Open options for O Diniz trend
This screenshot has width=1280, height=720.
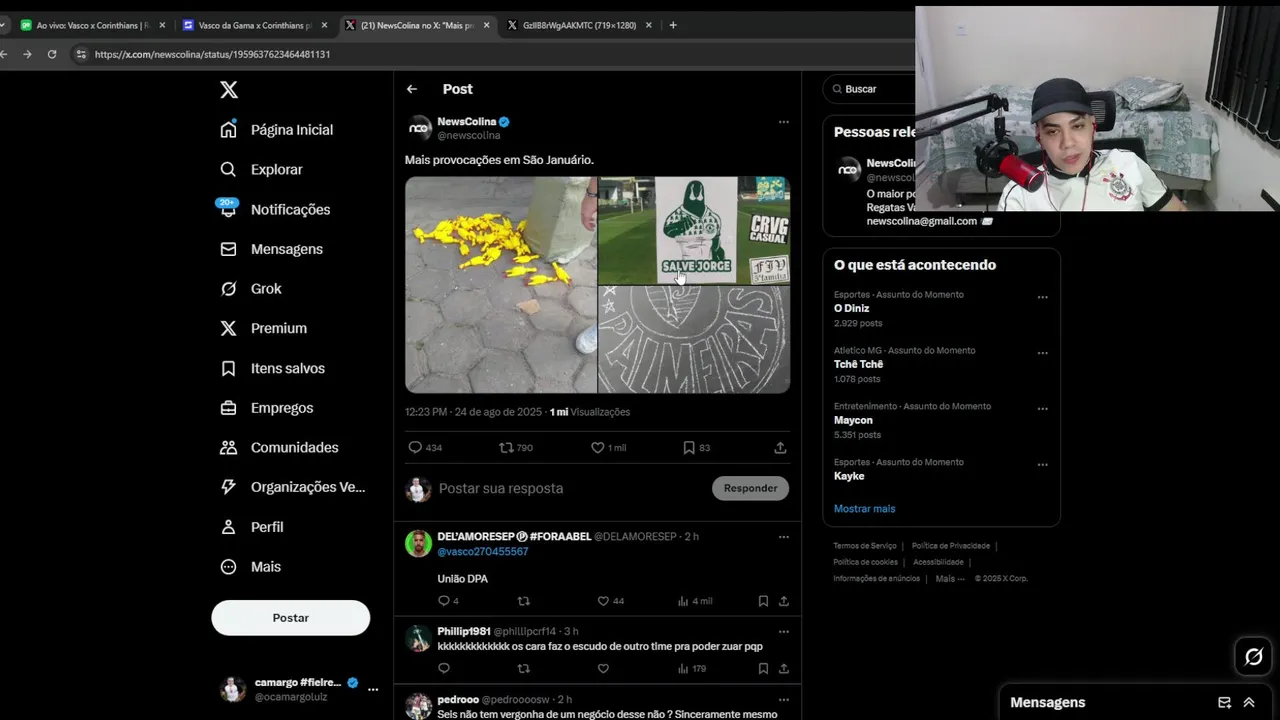click(x=1043, y=297)
